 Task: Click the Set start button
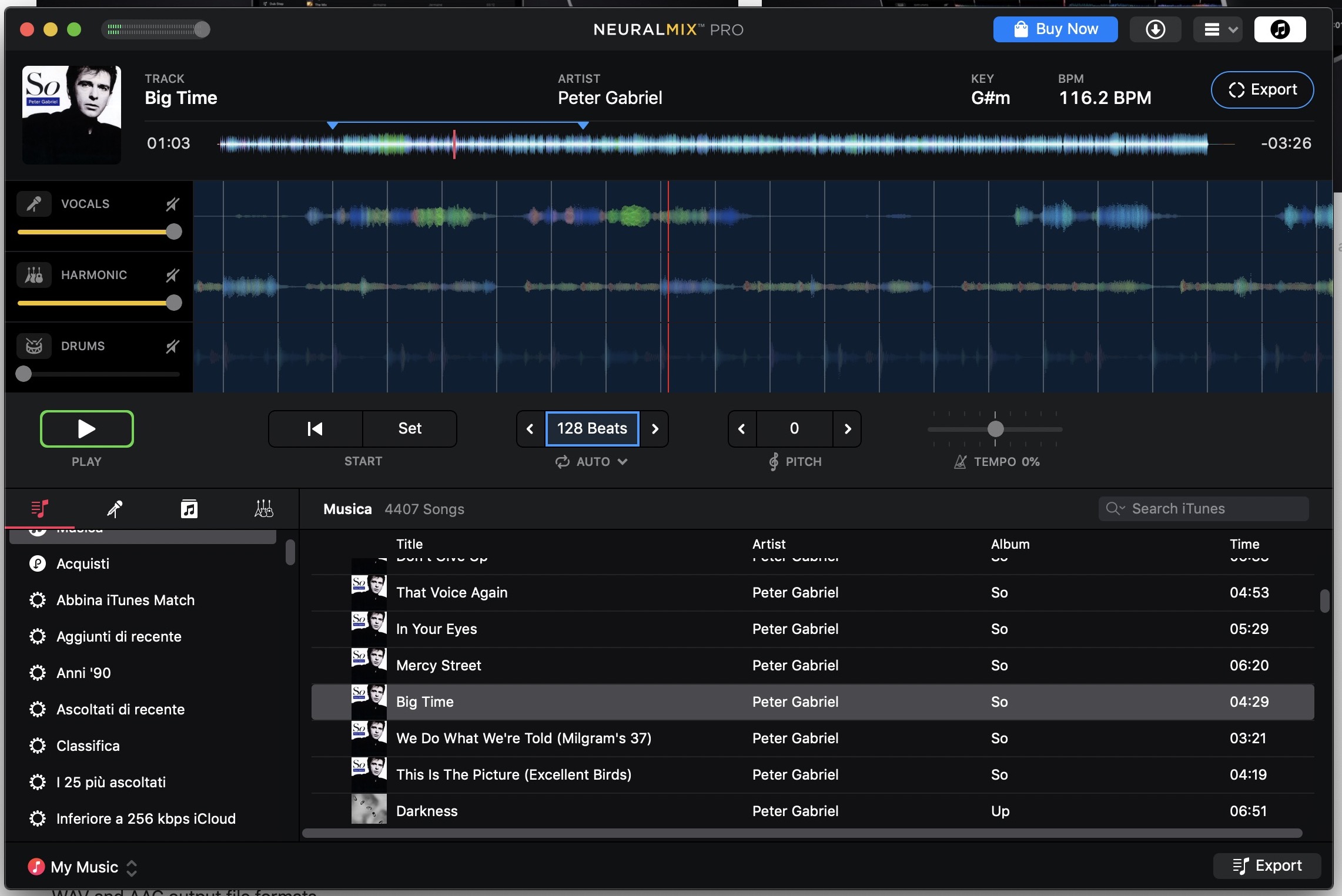click(410, 428)
